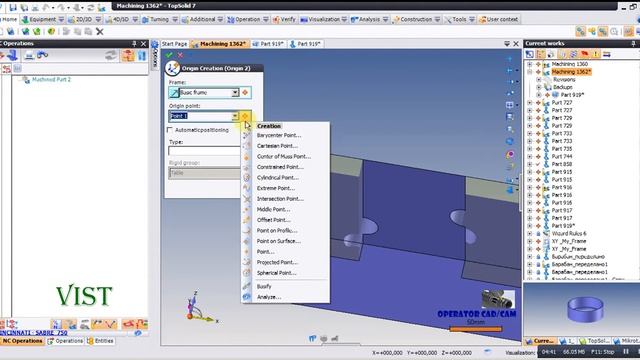Click the pin icon of NC Operations panel

pos(134,43)
